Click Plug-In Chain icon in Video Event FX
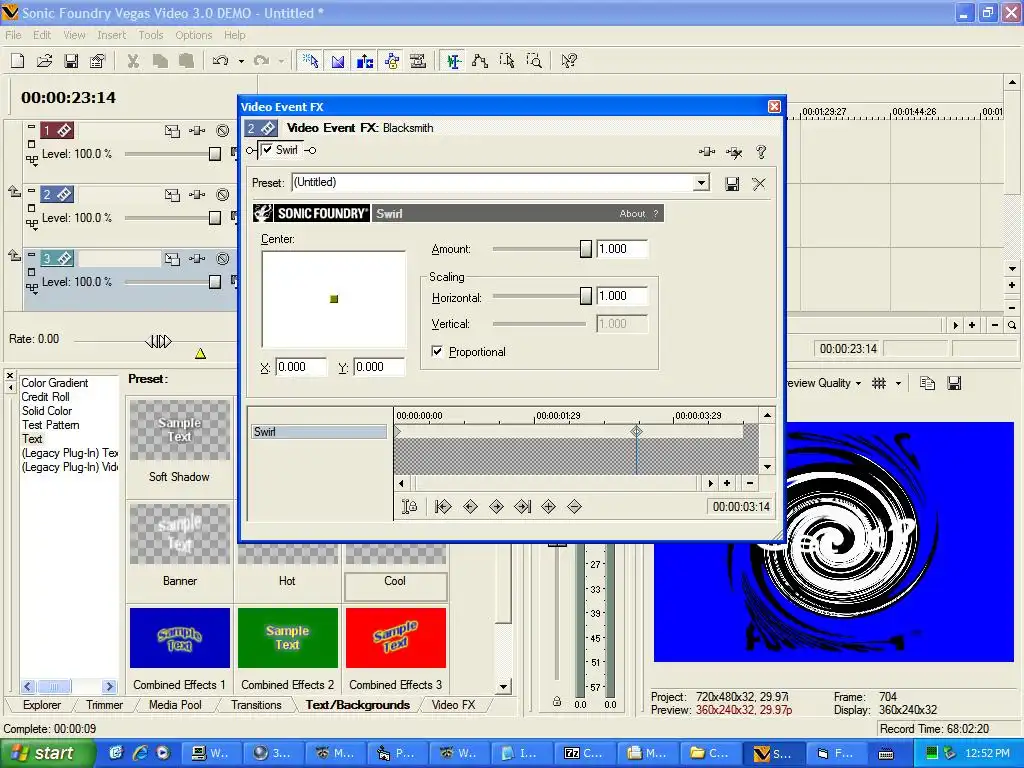 point(707,152)
